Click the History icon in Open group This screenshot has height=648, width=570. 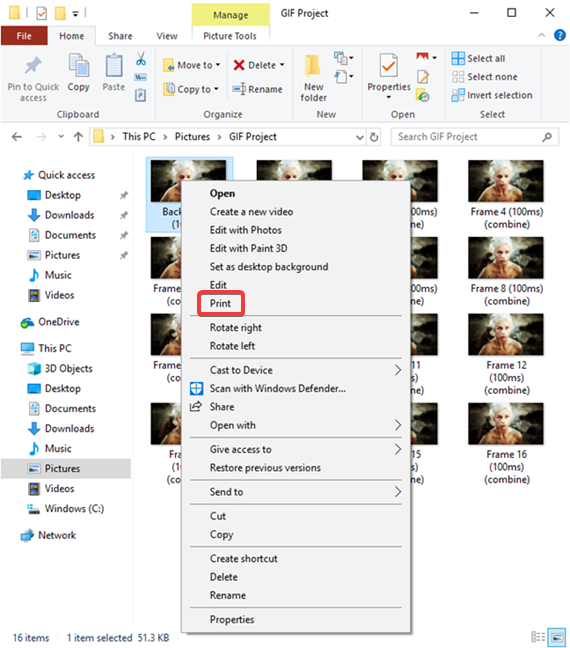[423, 96]
